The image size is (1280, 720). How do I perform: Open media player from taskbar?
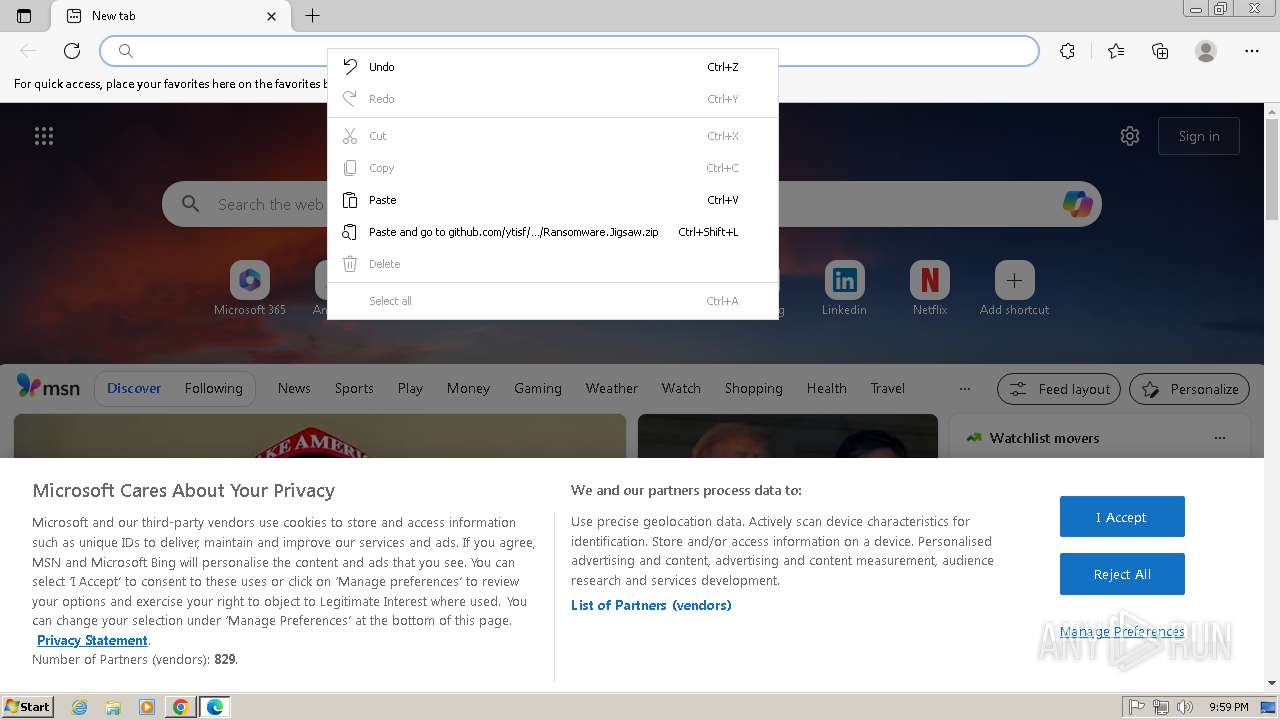point(147,707)
